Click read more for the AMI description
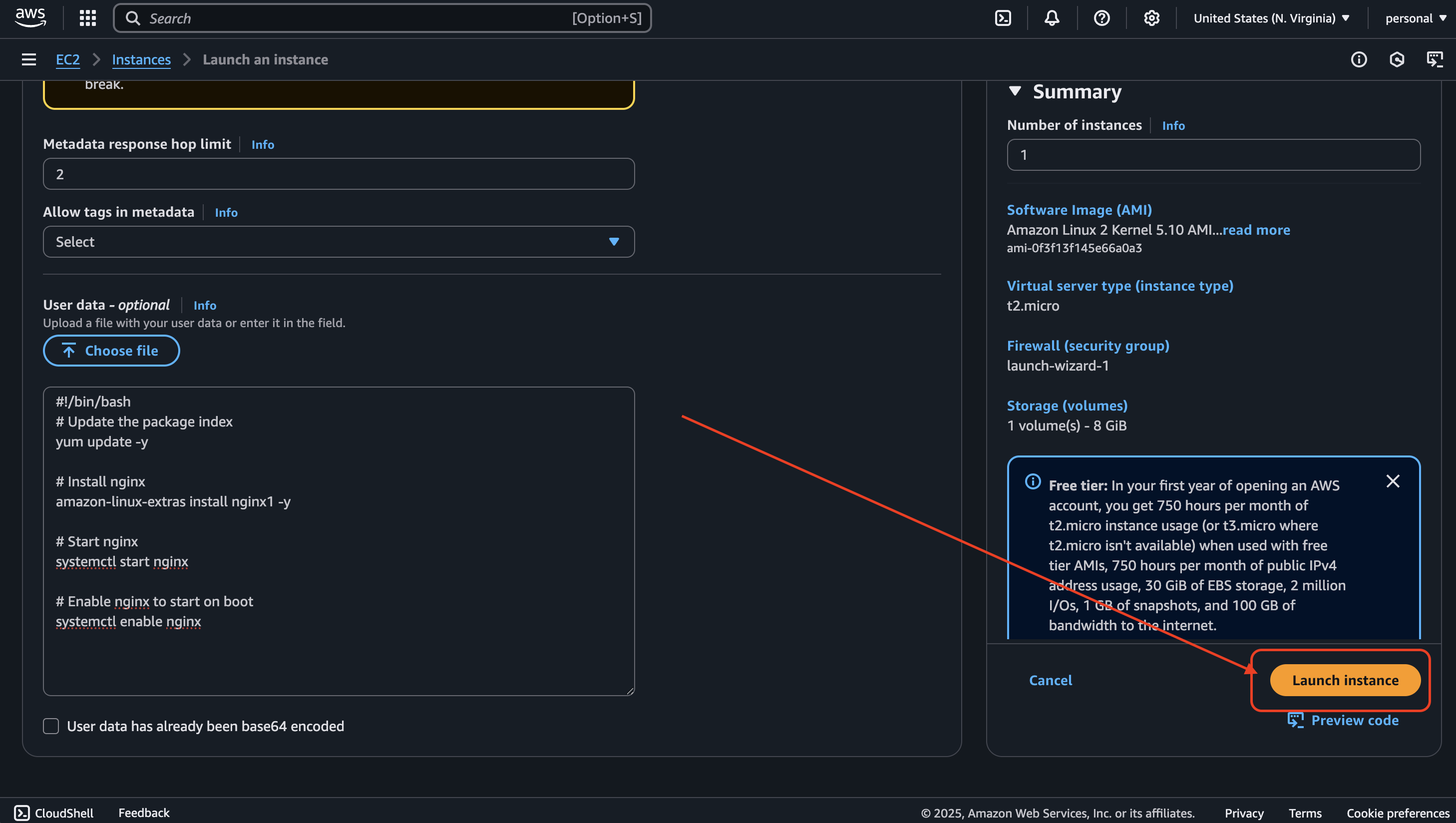The height and width of the screenshot is (823, 1456). 1256,230
